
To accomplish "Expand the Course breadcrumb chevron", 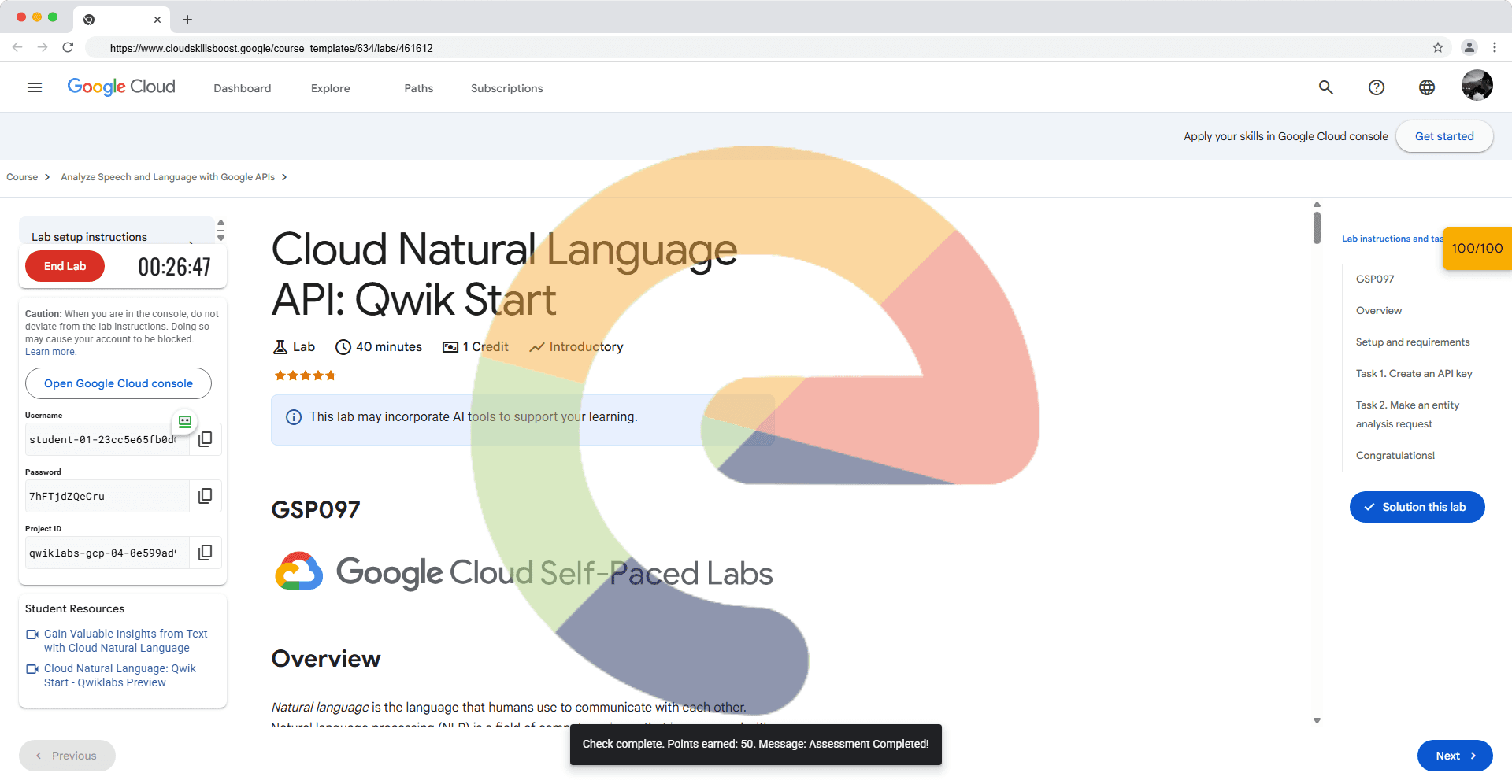I will coord(47,177).
